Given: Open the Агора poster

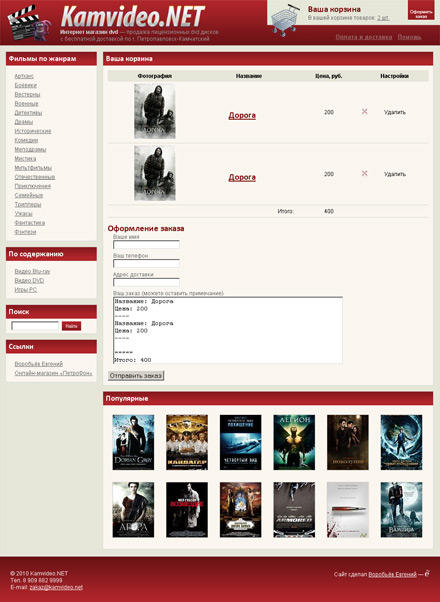Looking at the screenshot, I should pos(133,510).
